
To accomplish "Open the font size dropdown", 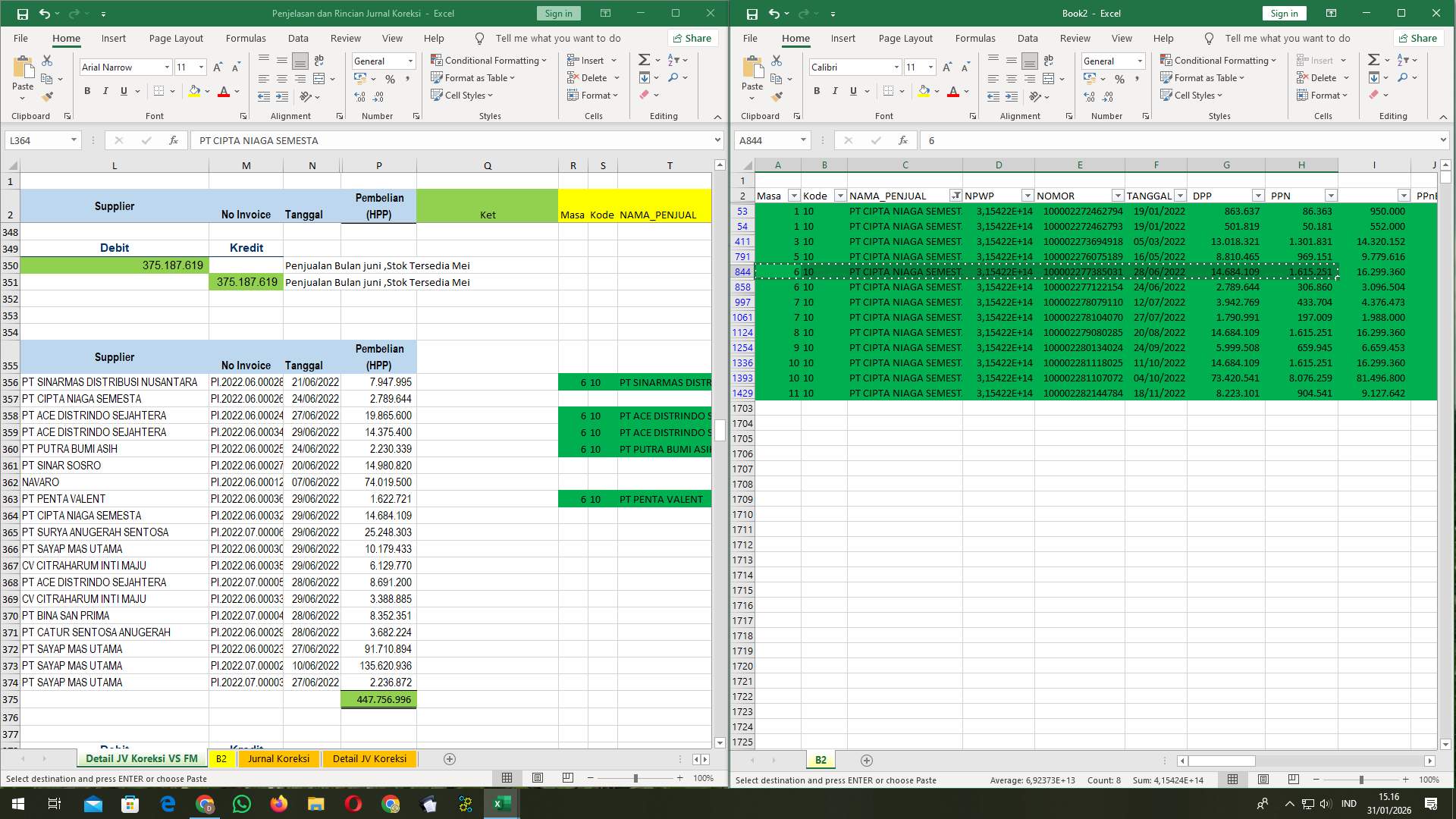I will [x=201, y=67].
